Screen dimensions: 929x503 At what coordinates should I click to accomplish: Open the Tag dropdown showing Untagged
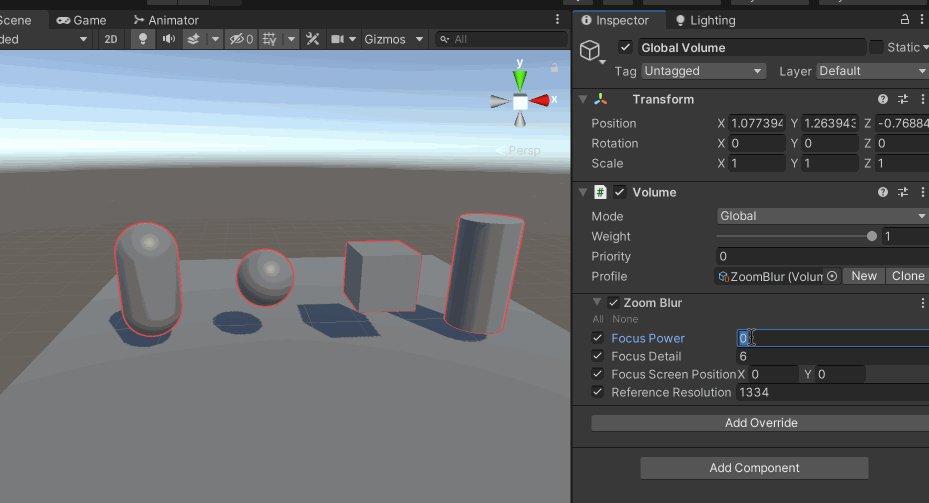[x=702, y=71]
